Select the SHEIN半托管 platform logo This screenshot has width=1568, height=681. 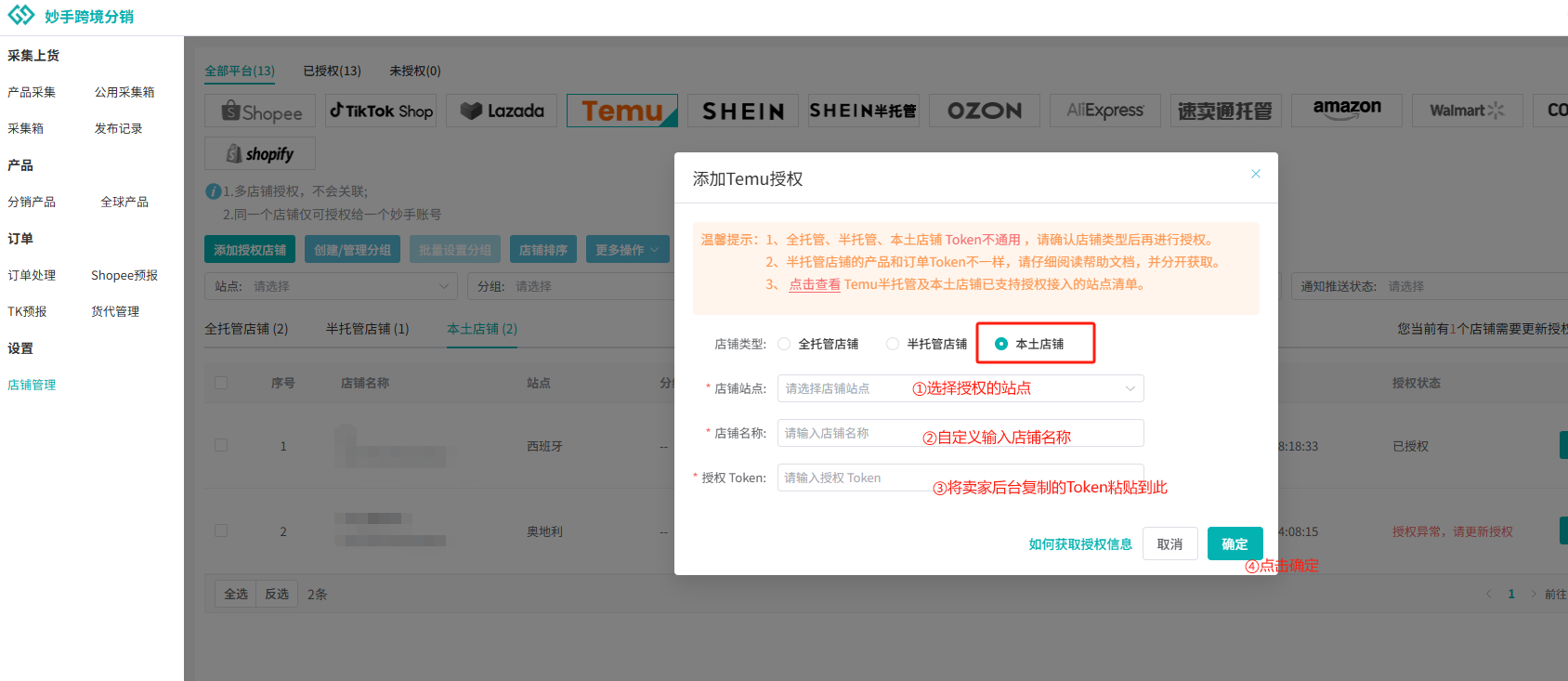pos(864,111)
